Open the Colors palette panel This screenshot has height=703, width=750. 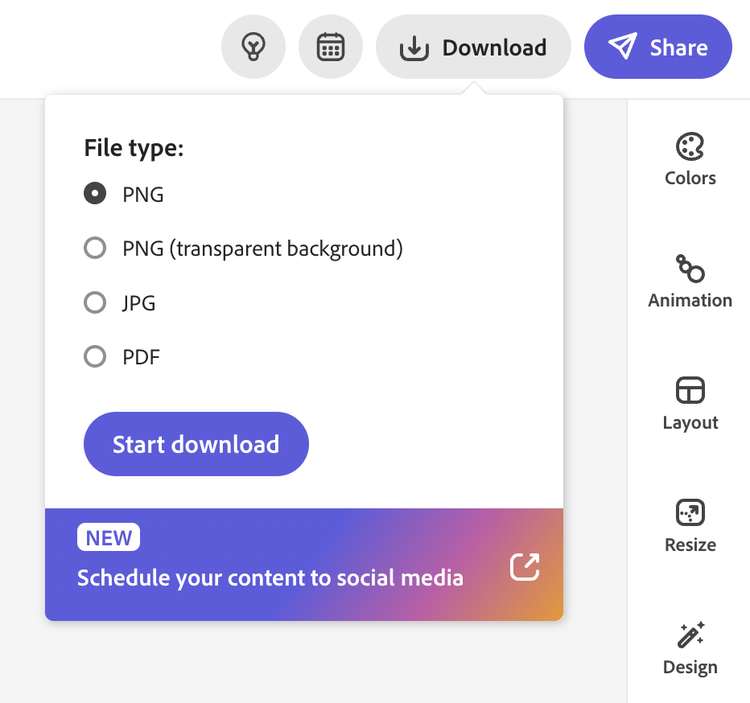coord(690,159)
